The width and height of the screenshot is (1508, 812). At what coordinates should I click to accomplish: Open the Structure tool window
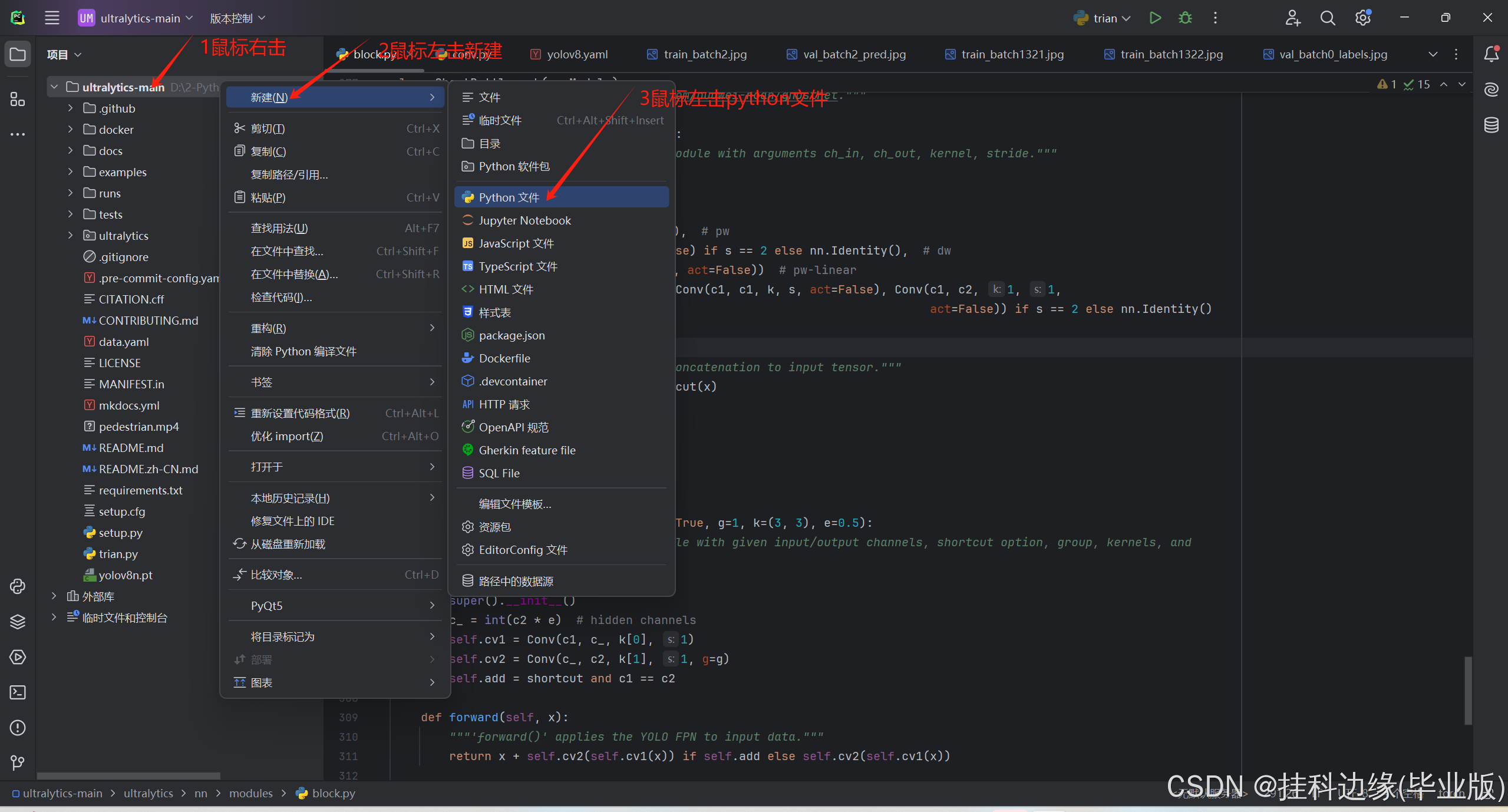tap(18, 99)
